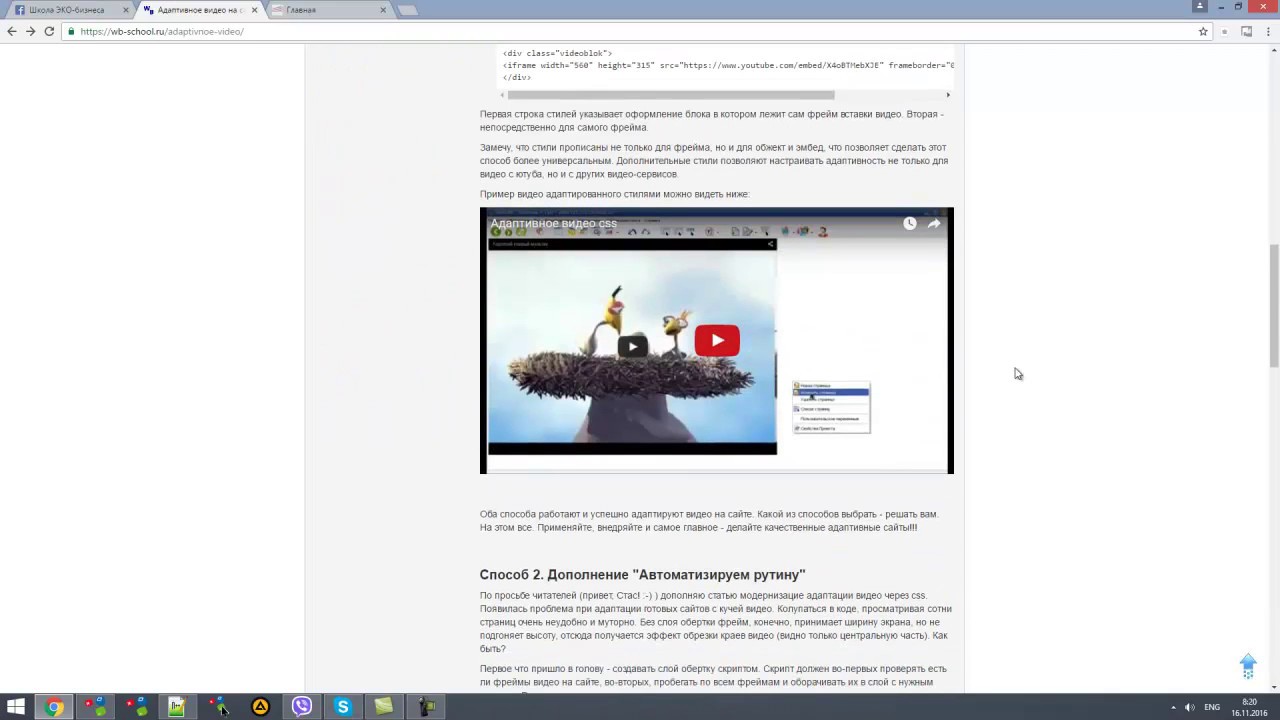Image resolution: width=1280 pixels, height=720 pixels.
Task: Open the clock showing 8:20
Action: point(1249,707)
